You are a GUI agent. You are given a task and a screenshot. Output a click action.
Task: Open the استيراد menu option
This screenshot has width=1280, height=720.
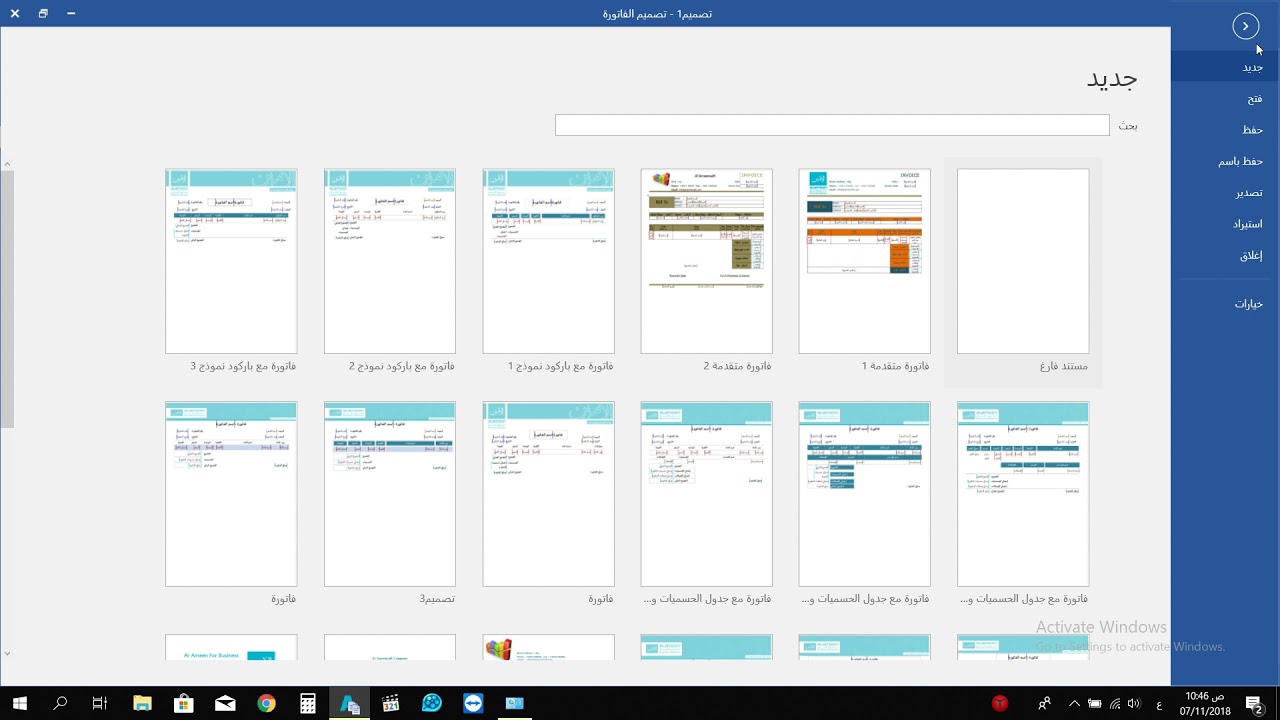click(x=1225, y=224)
